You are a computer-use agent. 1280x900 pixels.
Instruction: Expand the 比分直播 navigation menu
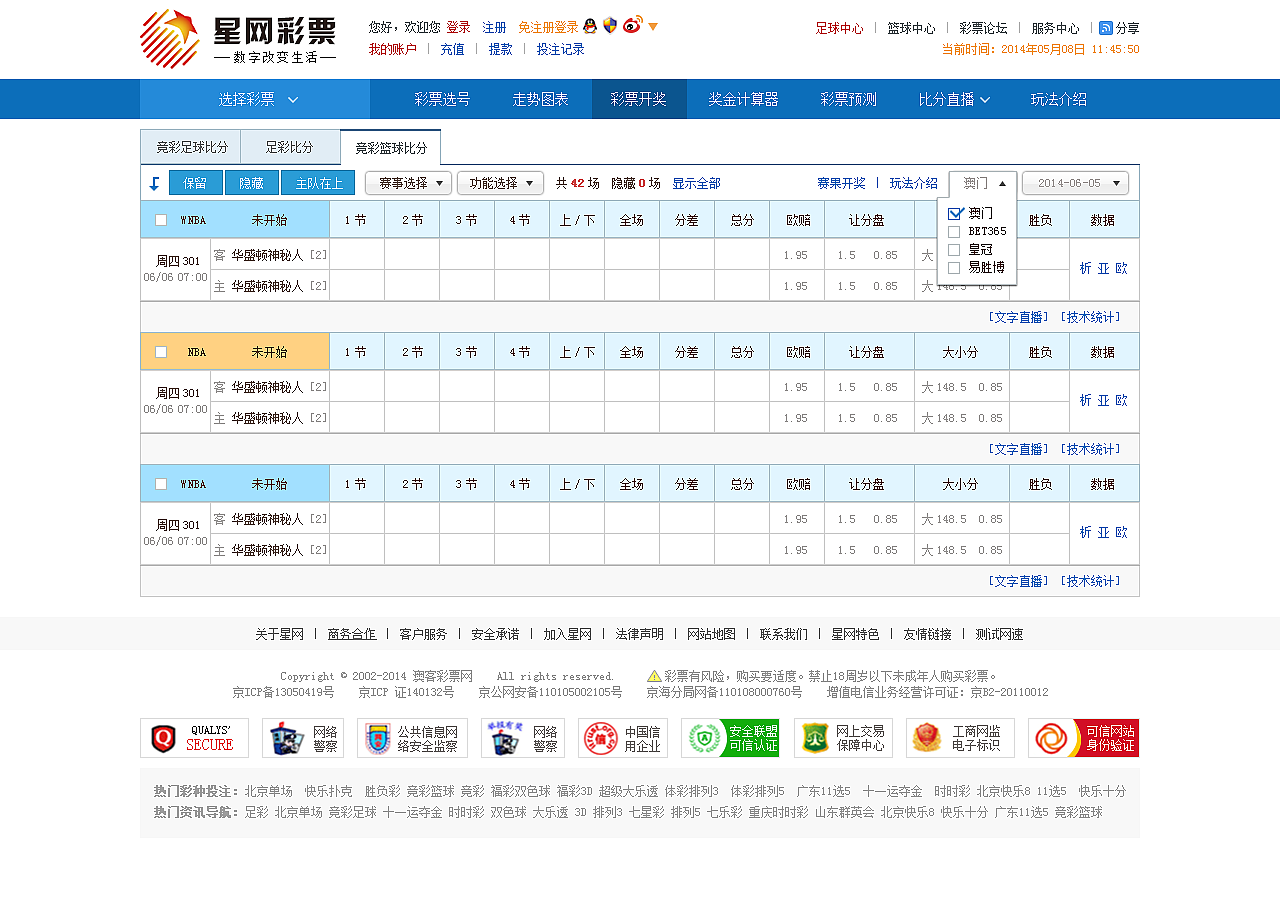tap(954, 100)
